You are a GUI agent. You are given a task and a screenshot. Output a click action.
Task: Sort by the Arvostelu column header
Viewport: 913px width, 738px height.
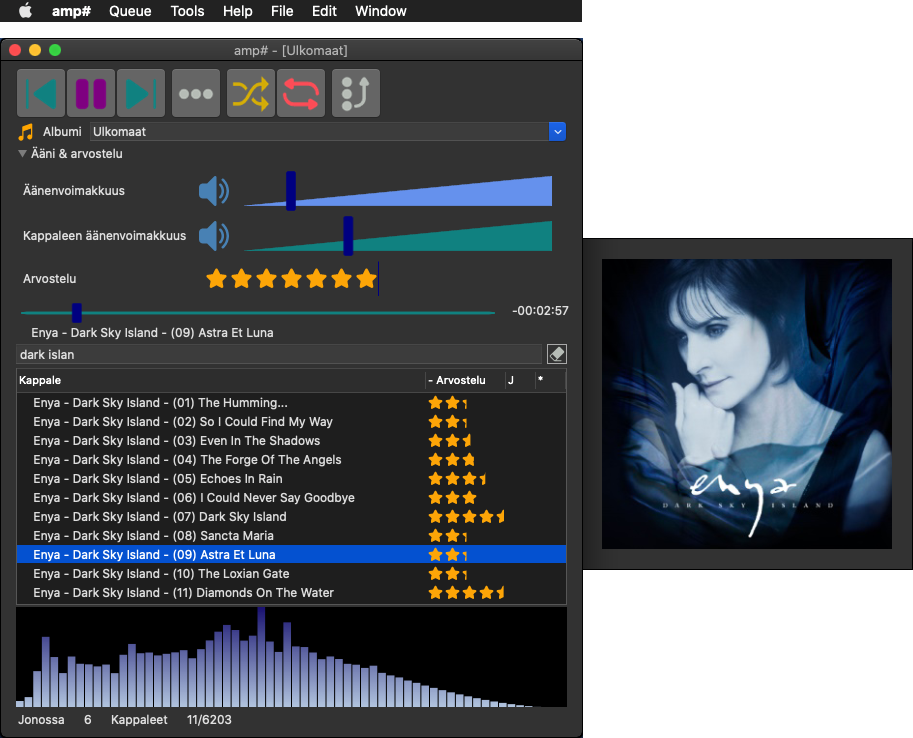(x=461, y=380)
